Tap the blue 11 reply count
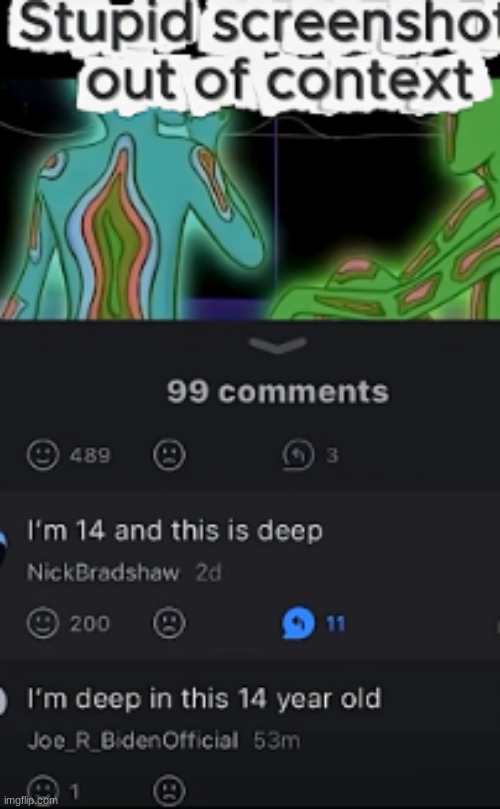The height and width of the screenshot is (809, 500). coord(335,624)
